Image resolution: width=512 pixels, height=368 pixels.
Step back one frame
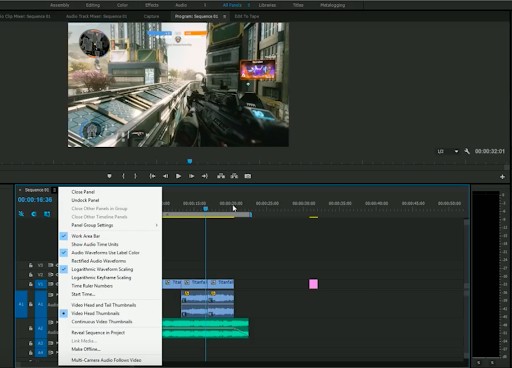pyautogui.click(x=165, y=176)
